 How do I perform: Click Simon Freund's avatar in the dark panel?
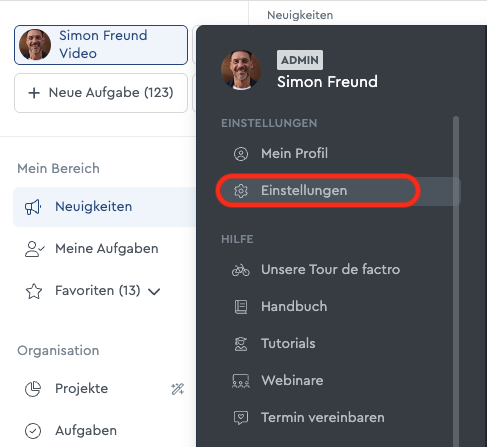tap(241, 70)
